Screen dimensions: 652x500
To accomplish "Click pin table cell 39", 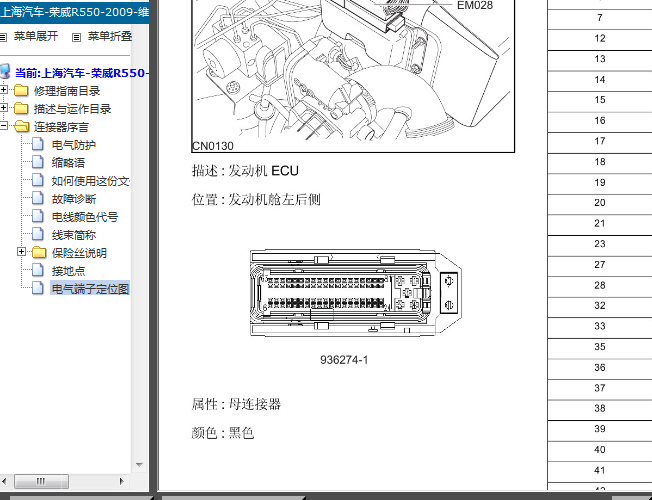I will pyautogui.click(x=600, y=430).
